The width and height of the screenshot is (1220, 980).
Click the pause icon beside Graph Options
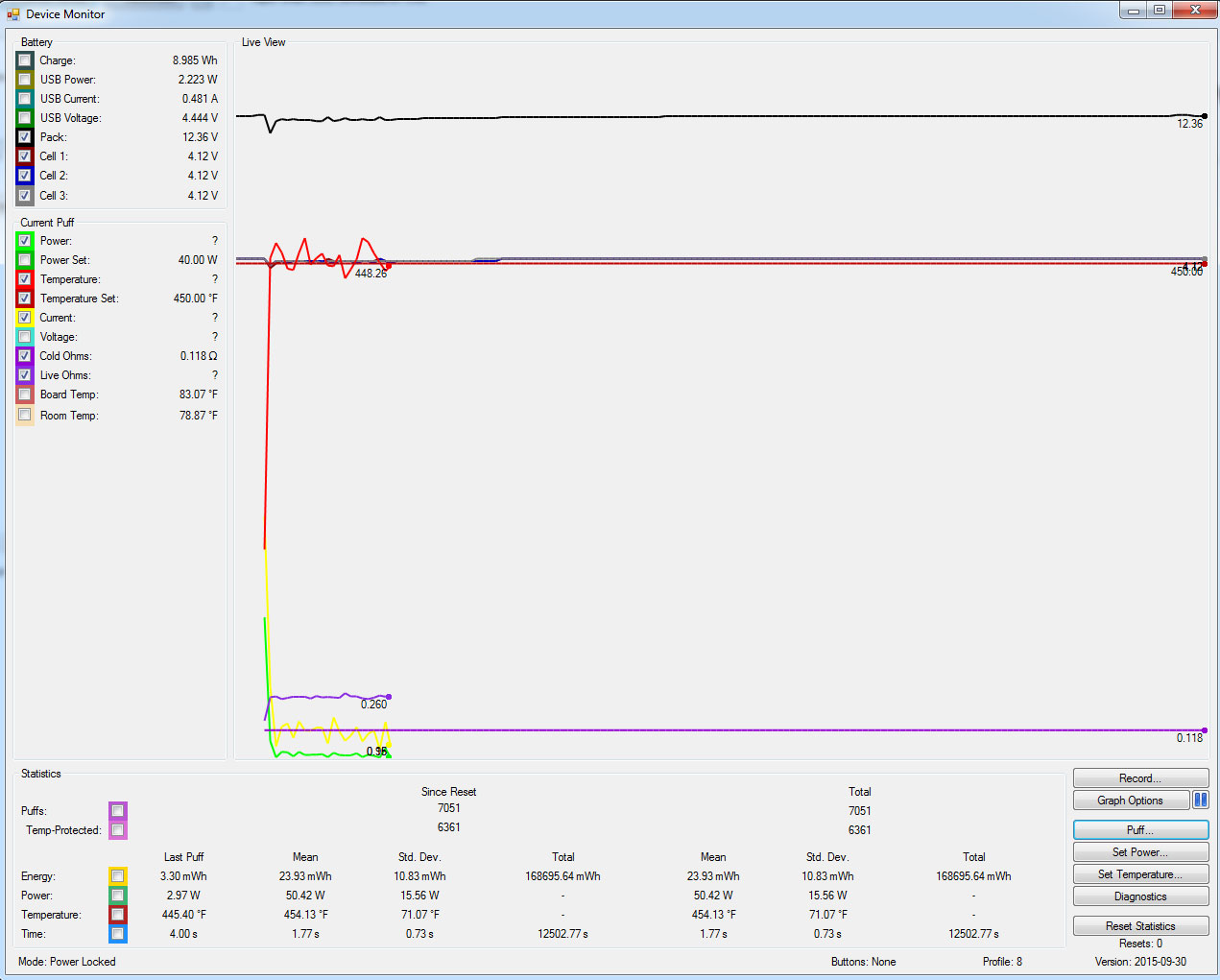1200,801
